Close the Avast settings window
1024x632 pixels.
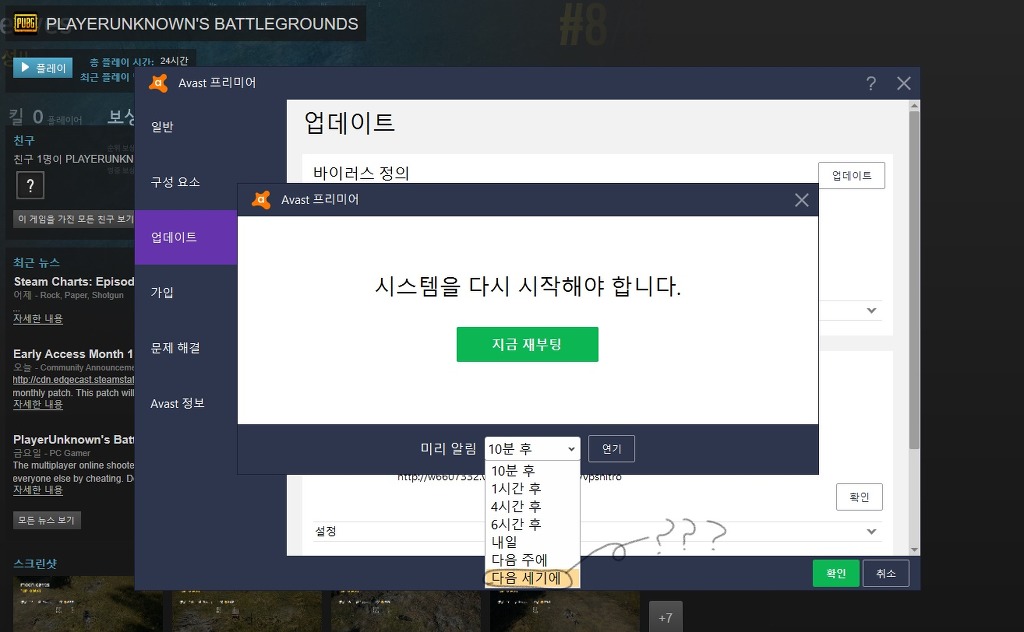coord(904,84)
